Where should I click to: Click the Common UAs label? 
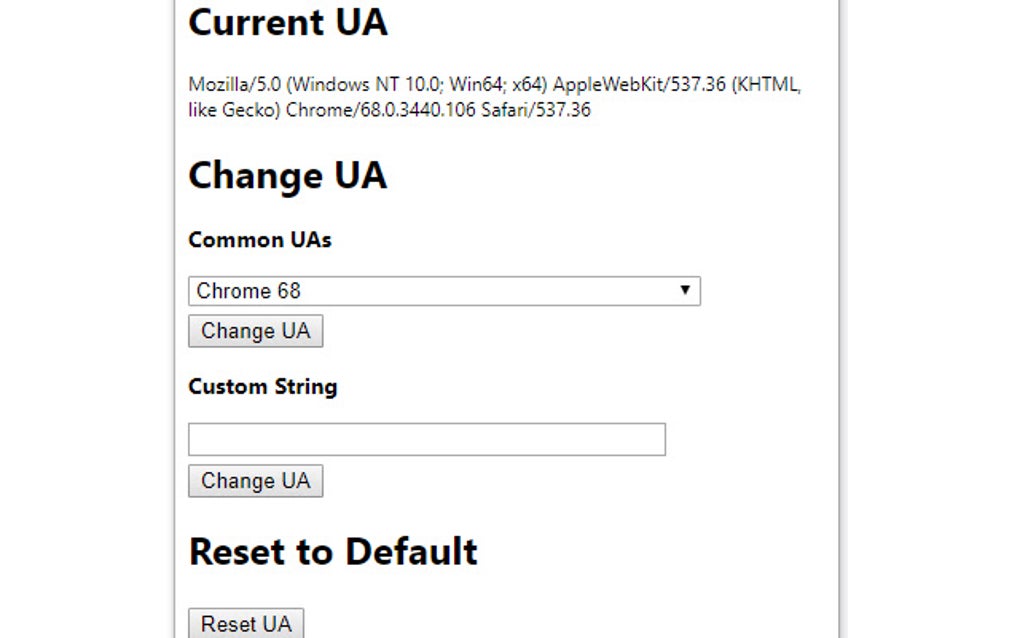[259, 240]
